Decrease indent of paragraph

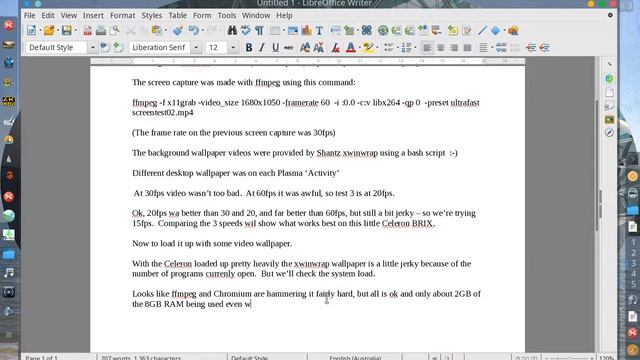pos(544,47)
